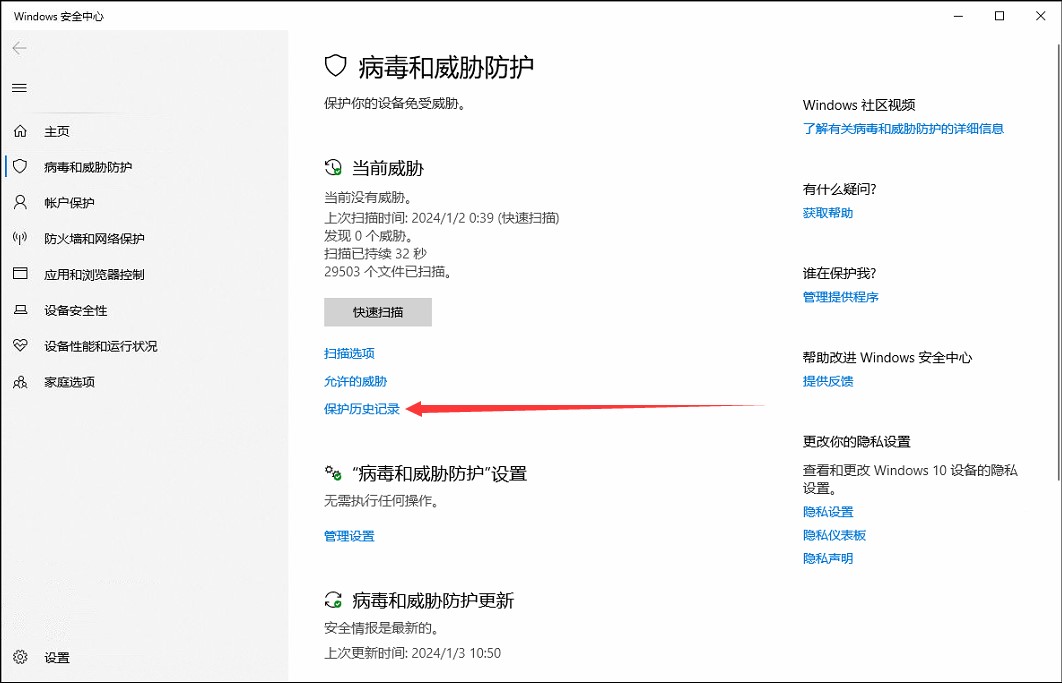Click the window icon for 应用和浏览器控制
The image size is (1062, 683).
[20, 274]
